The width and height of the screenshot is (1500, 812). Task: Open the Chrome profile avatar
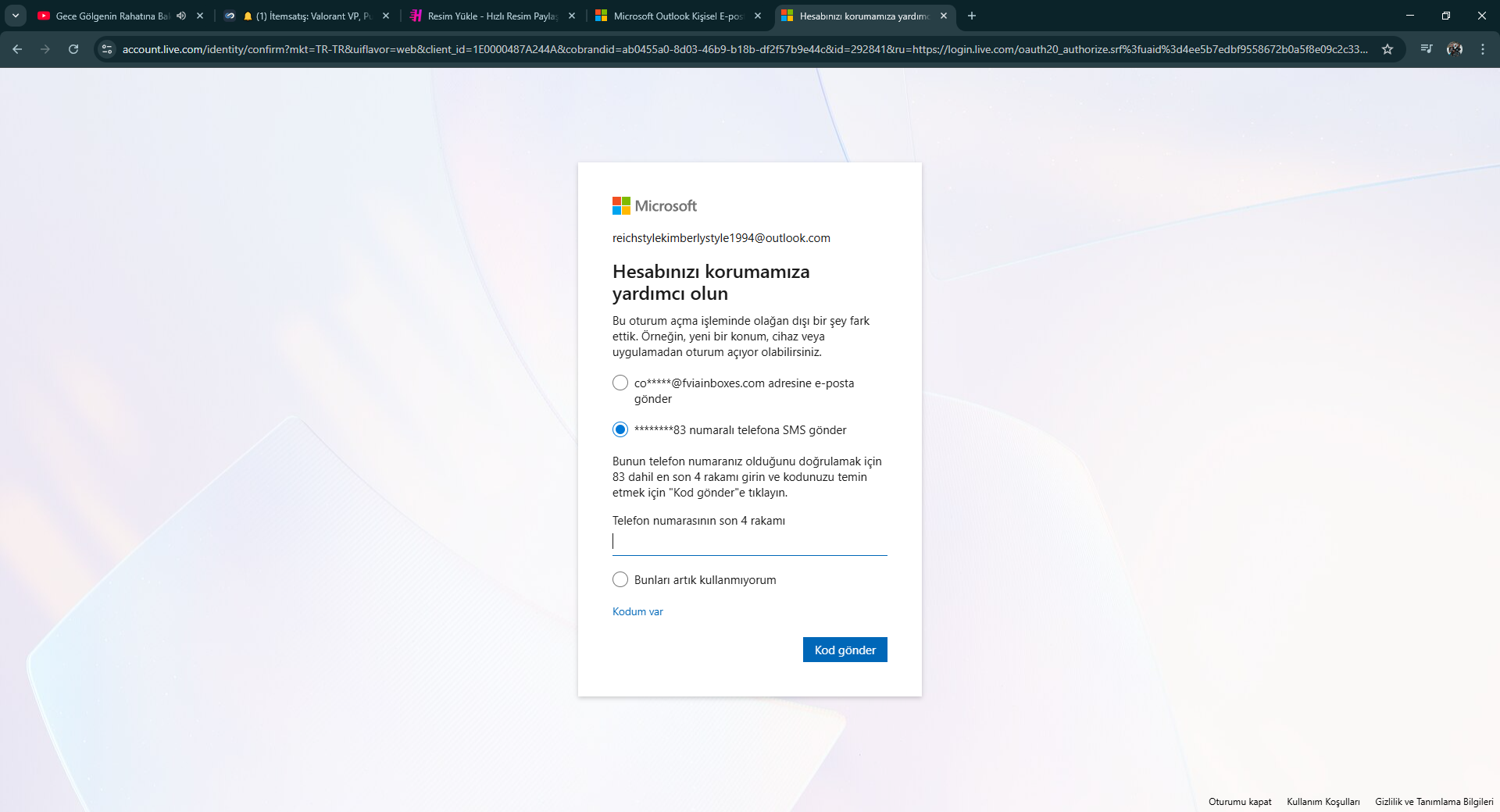(x=1455, y=49)
